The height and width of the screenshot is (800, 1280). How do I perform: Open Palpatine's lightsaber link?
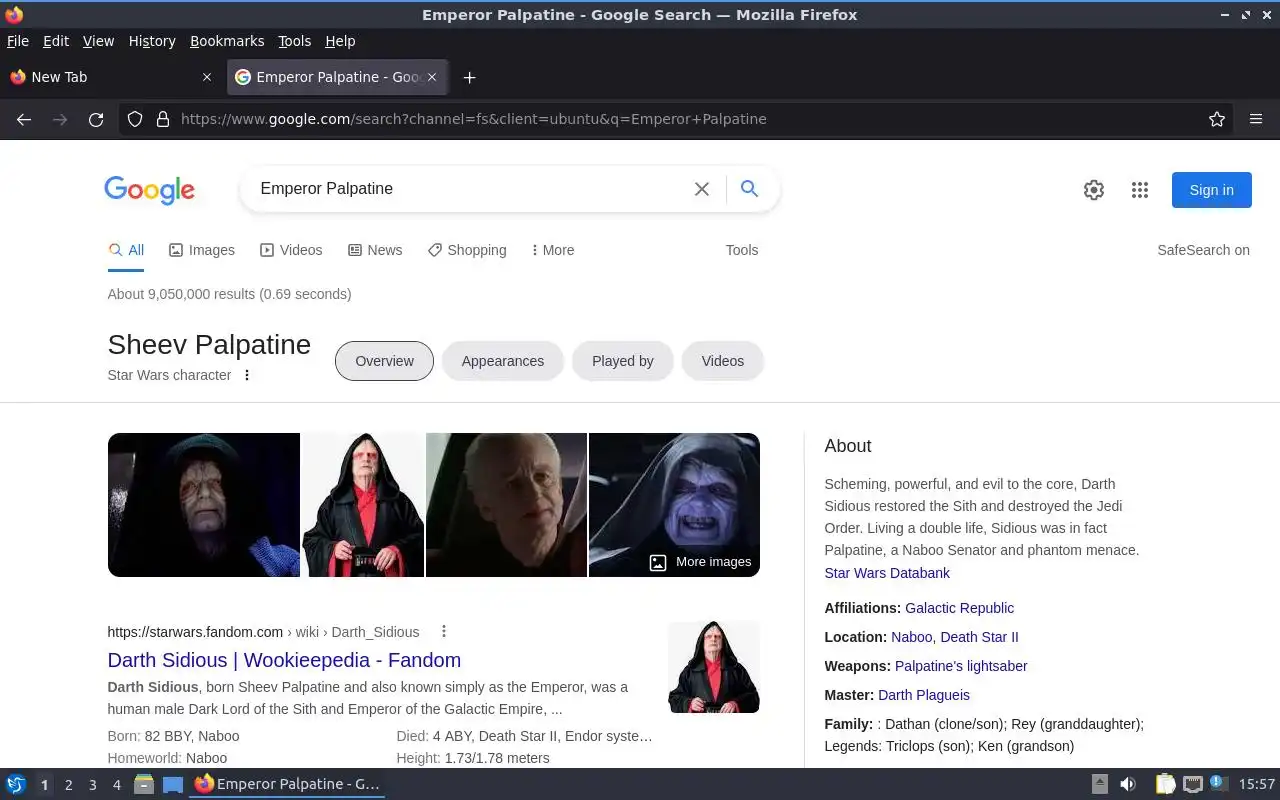(x=961, y=666)
